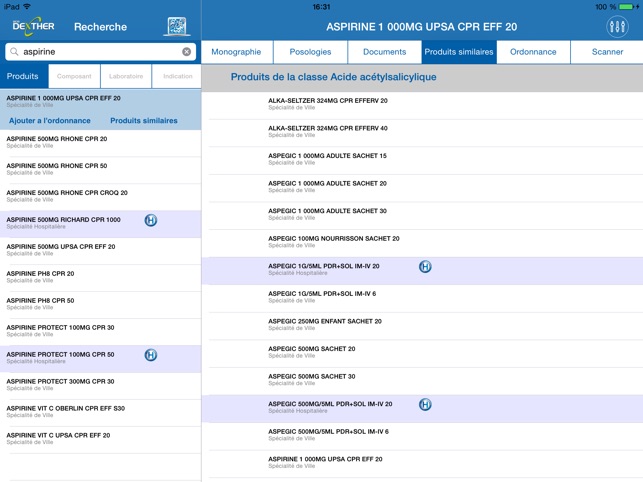This screenshot has width=643, height=482.
Task: Tap the Produits de la classe Acide acétylsalicylique header
Action: pyautogui.click(x=333, y=77)
